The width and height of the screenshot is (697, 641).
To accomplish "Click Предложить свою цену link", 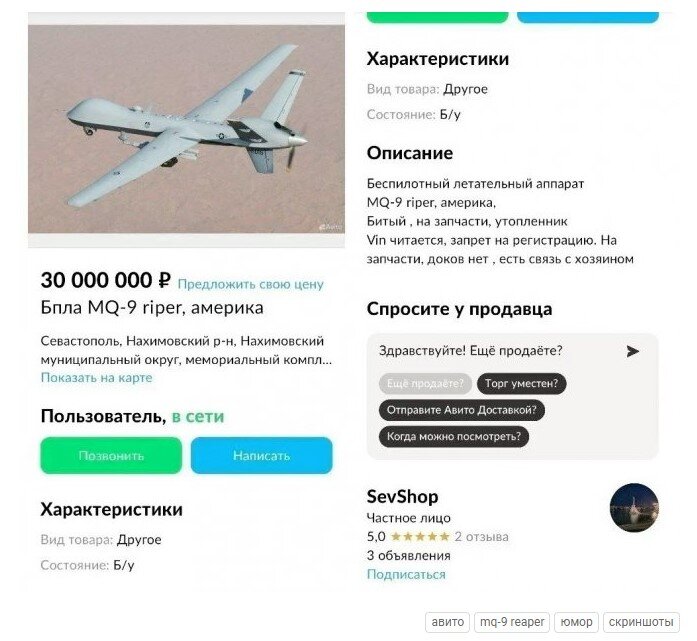I will click(x=250, y=284).
